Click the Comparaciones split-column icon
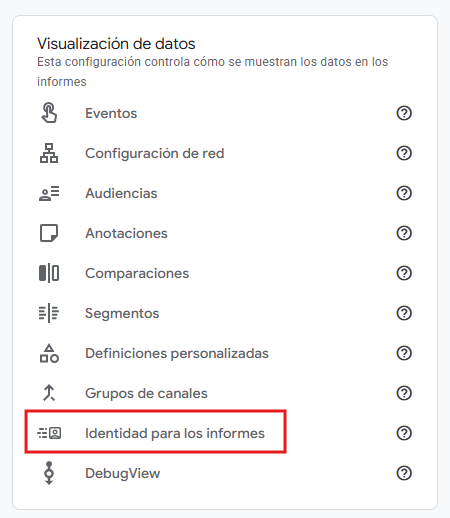 click(49, 273)
